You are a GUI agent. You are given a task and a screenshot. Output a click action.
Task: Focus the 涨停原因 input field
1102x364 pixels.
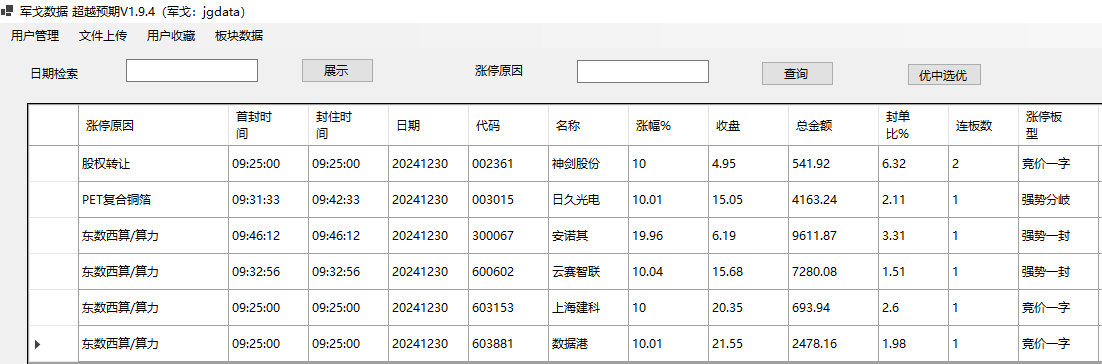(x=642, y=72)
